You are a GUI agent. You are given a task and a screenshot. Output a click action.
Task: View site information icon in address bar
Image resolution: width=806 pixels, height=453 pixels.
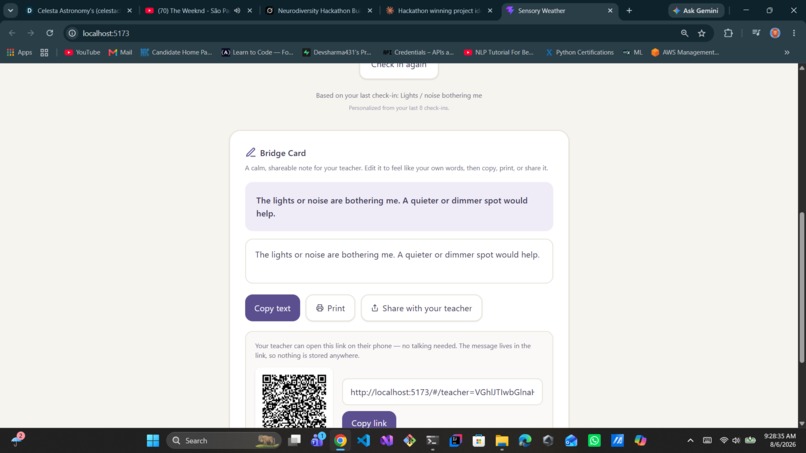[x=72, y=33]
